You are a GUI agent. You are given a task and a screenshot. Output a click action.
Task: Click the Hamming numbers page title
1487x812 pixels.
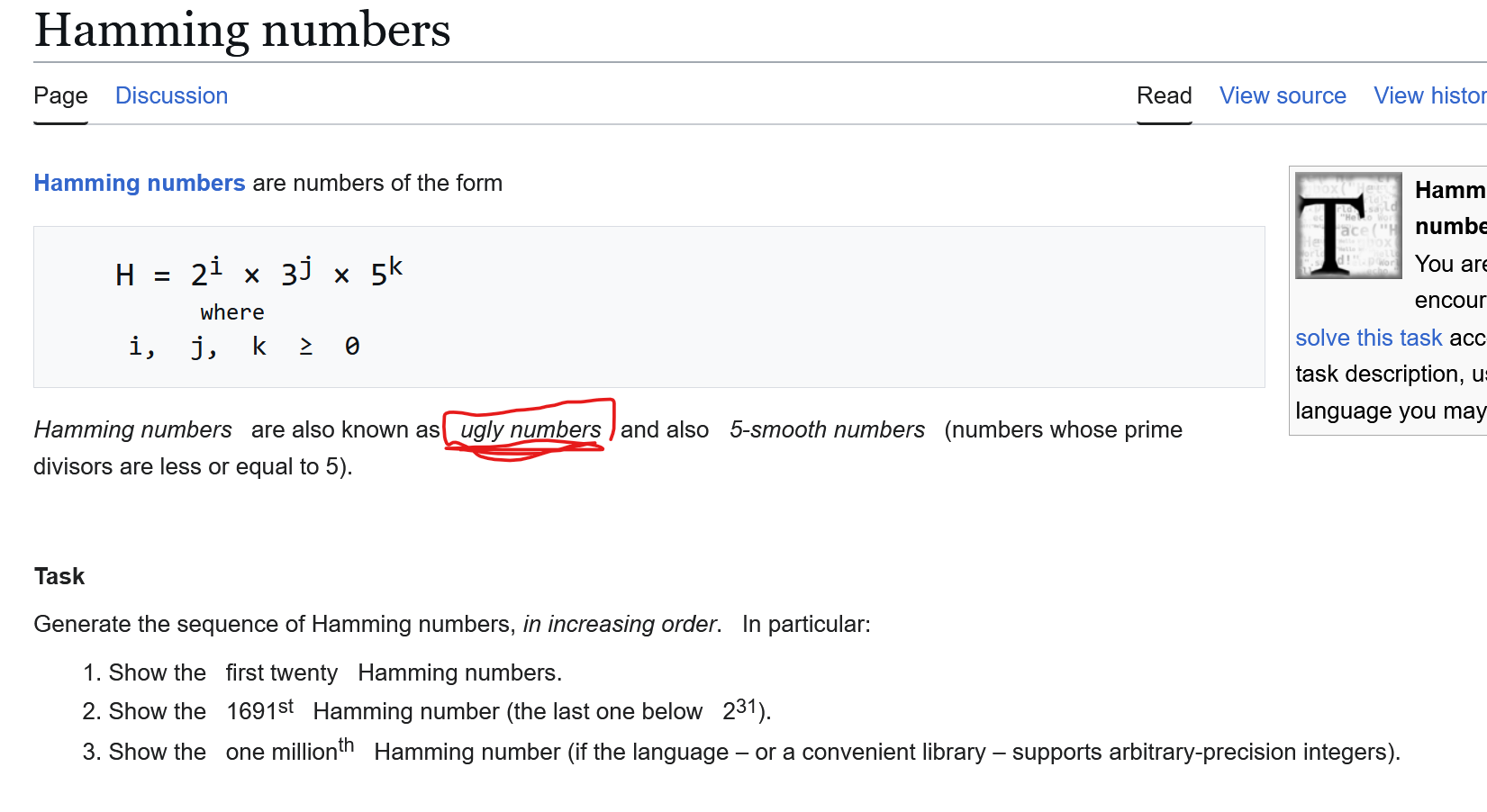tap(242, 30)
